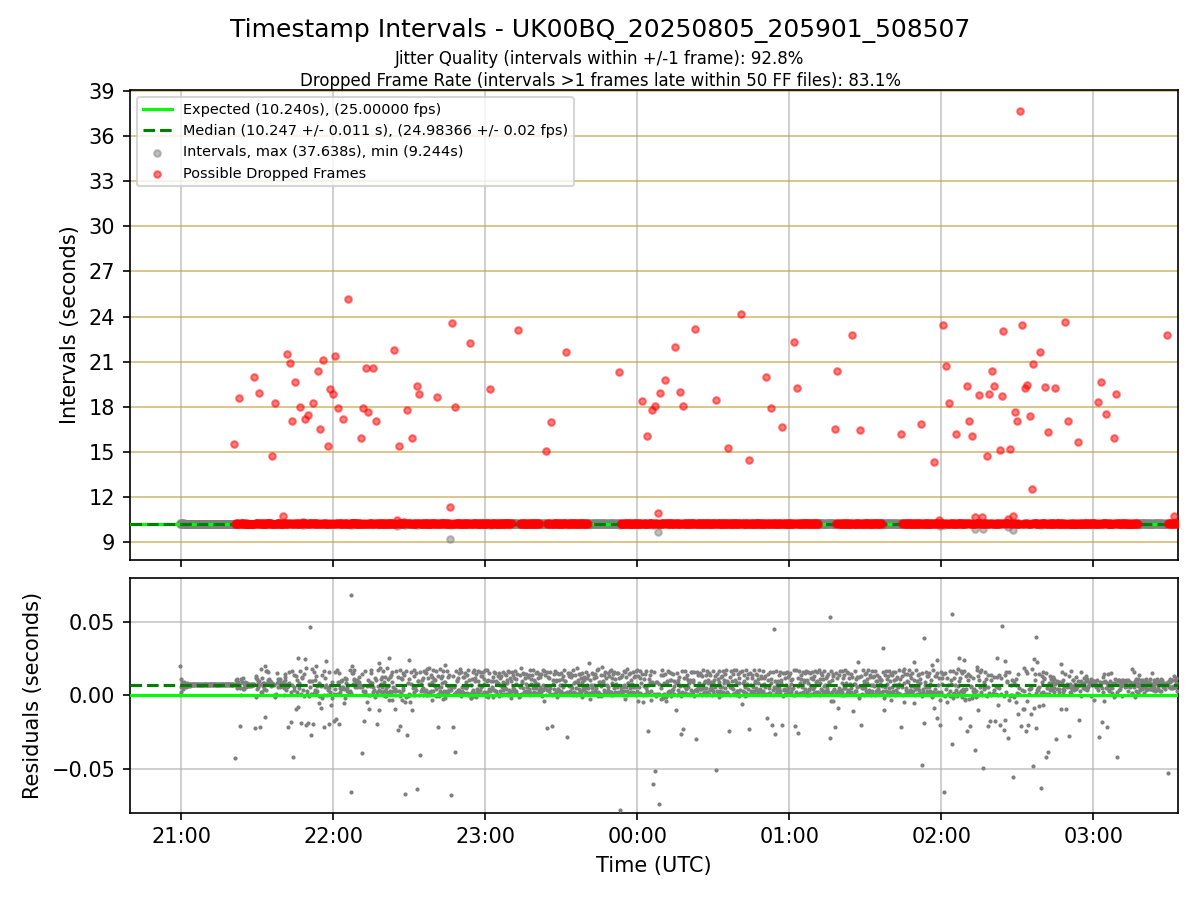1200x900 pixels.
Task: Click the maximum outlier point near 37.6 seconds
Action: 1020,111
